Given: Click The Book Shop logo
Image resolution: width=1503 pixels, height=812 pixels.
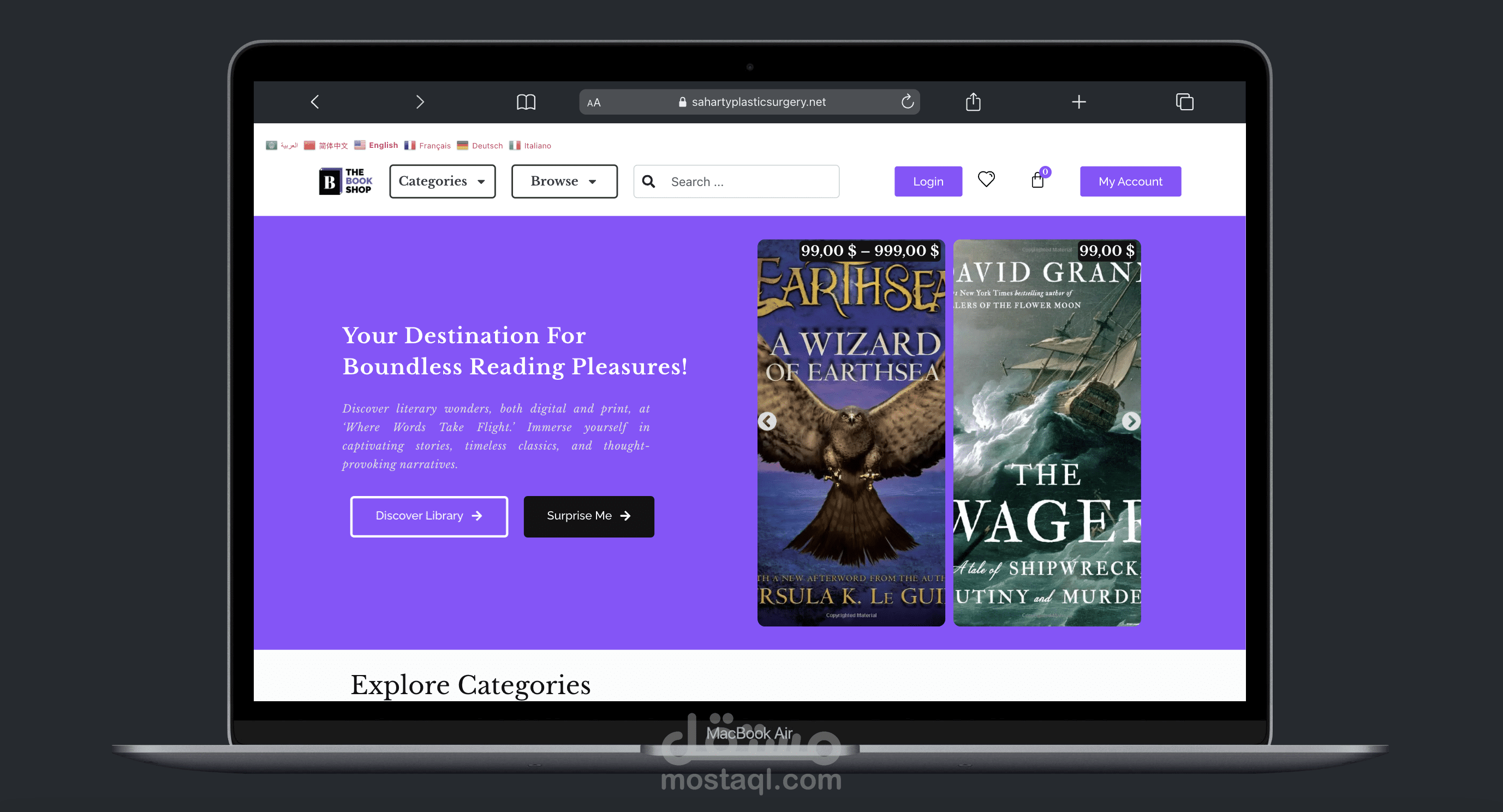Looking at the screenshot, I should click(x=345, y=181).
